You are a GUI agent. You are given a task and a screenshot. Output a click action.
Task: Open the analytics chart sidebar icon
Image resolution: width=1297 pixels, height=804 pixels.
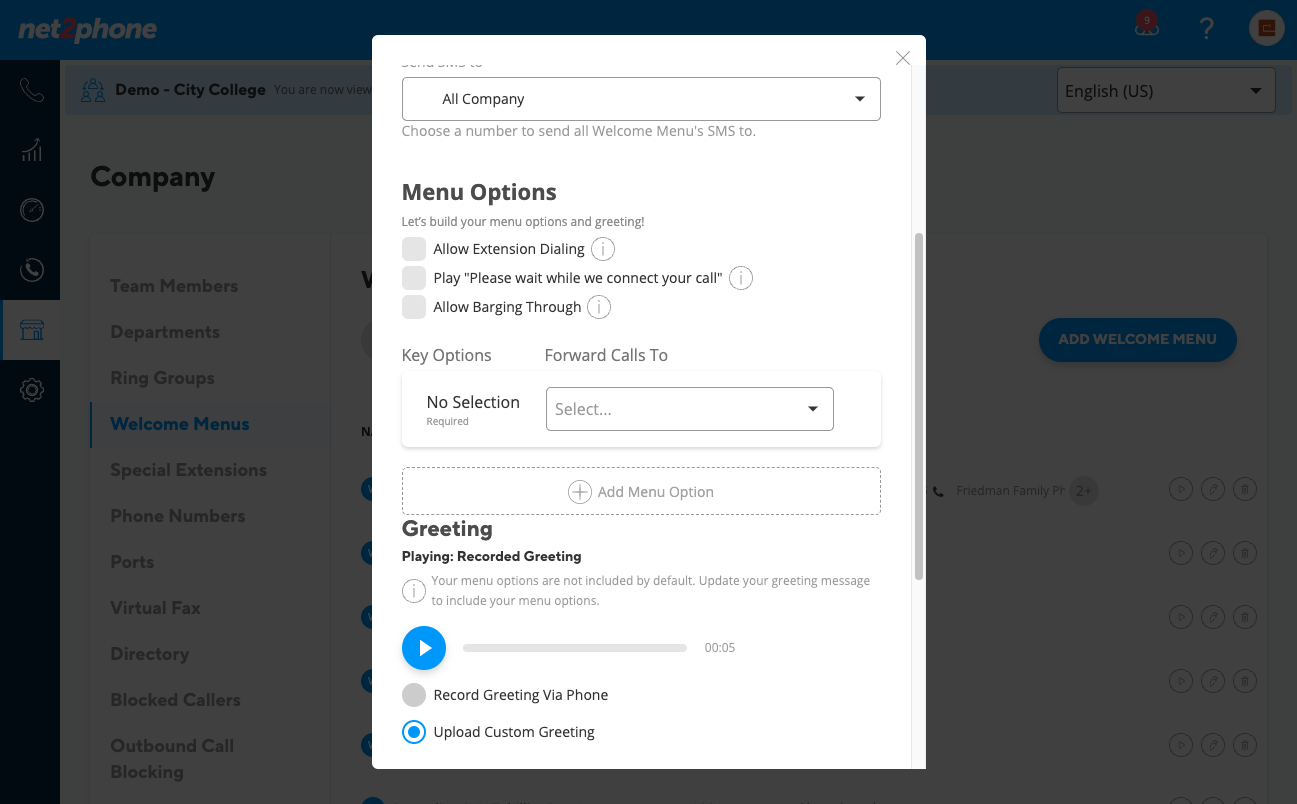[x=31, y=150]
